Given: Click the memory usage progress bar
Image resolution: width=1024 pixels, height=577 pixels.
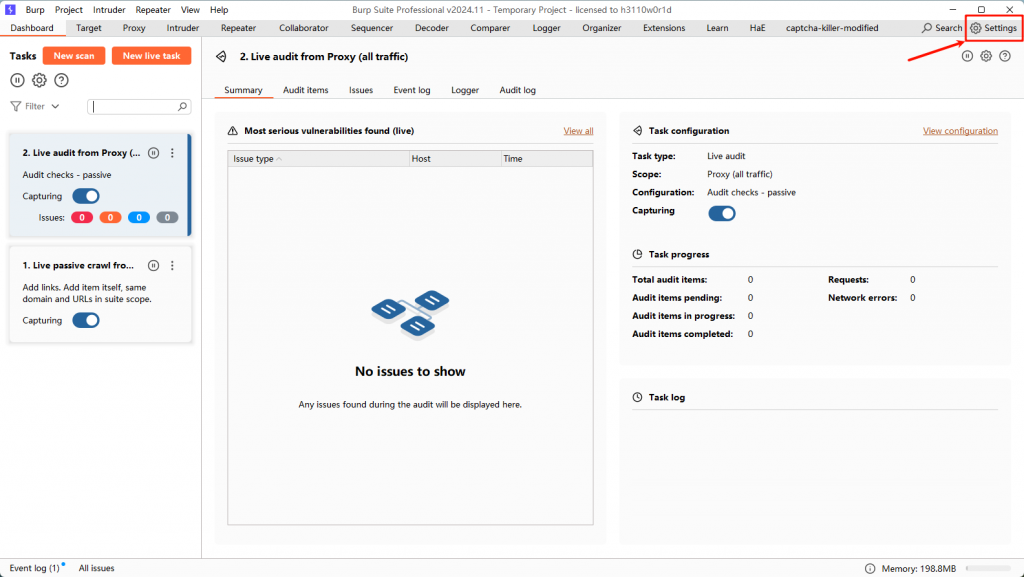Looking at the screenshot, I should pos(989,569).
